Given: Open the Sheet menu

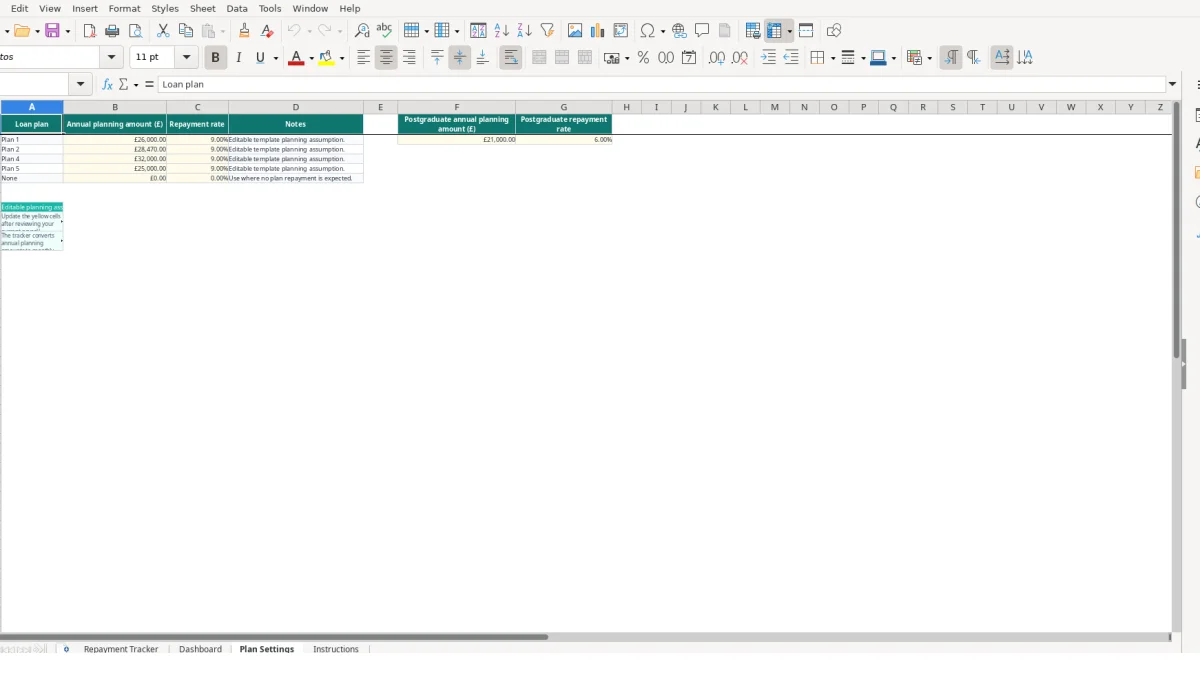Looking at the screenshot, I should 203,8.
